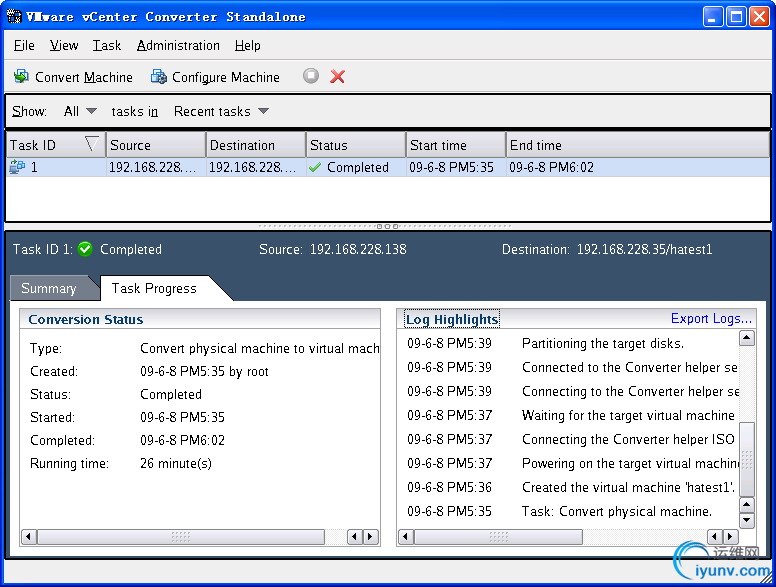Click Conversion Status horizontal scrollbar thumb

click(x=181, y=537)
